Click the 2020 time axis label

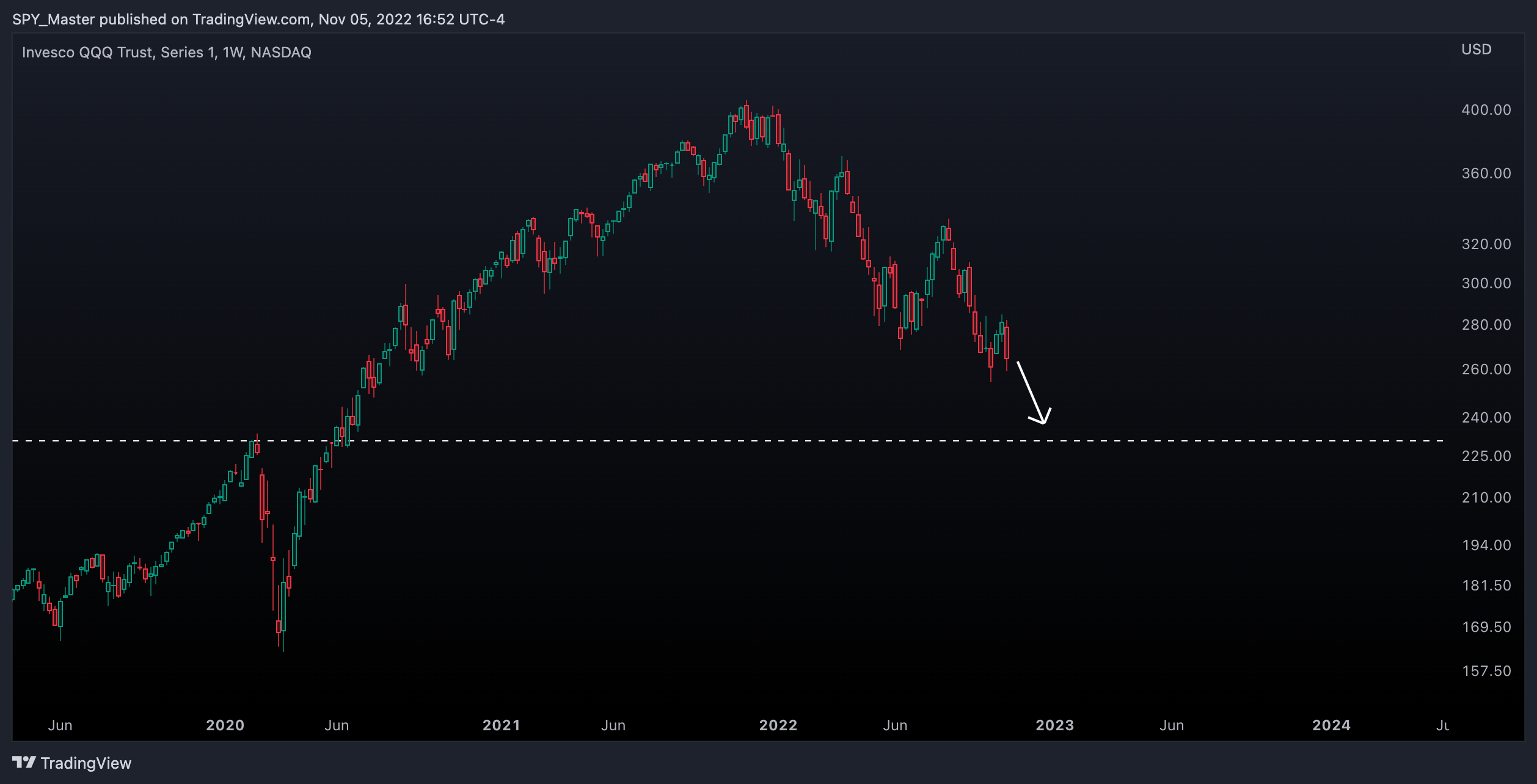point(225,725)
